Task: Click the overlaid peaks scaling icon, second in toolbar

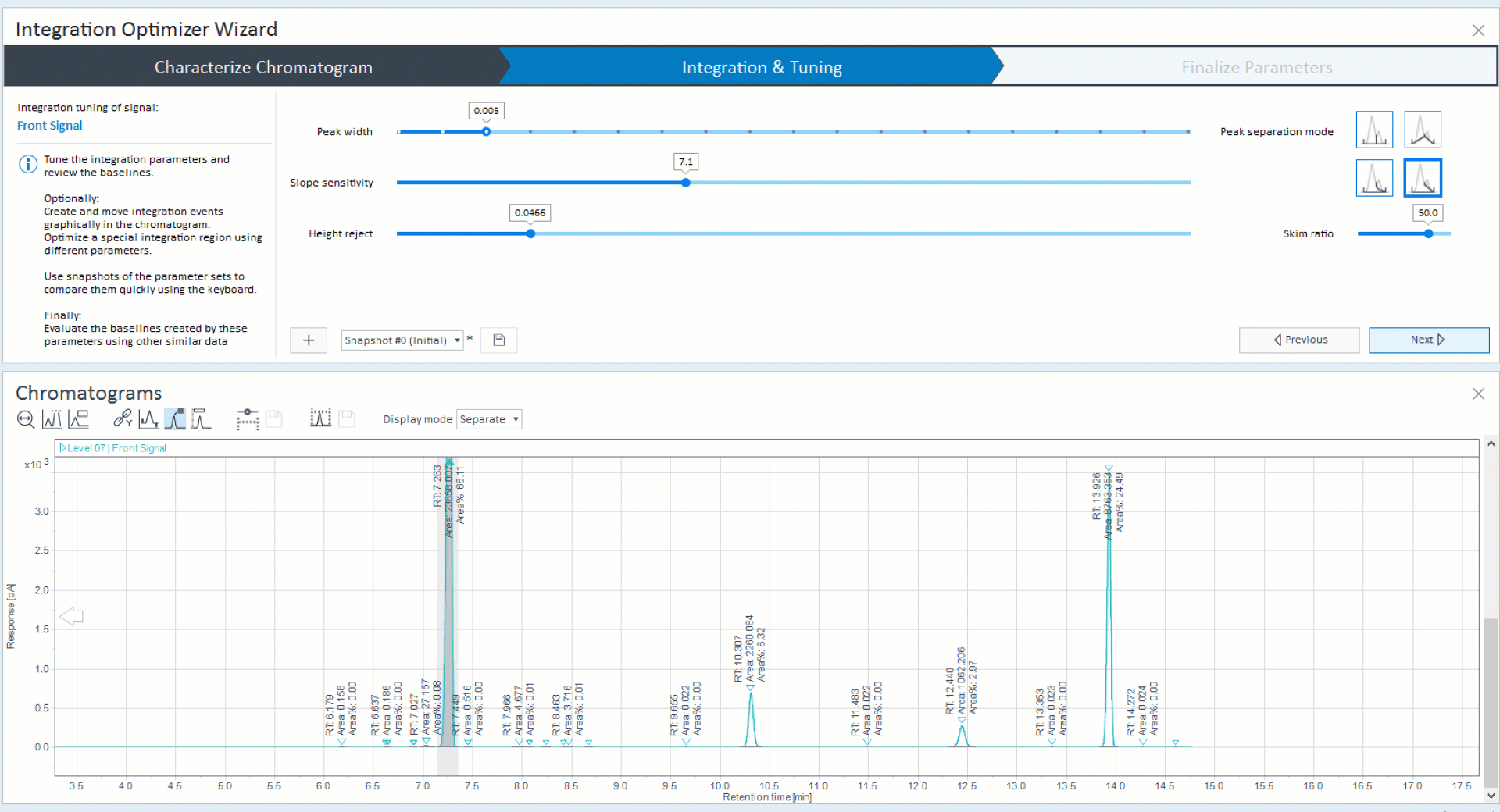Action: click(52, 420)
